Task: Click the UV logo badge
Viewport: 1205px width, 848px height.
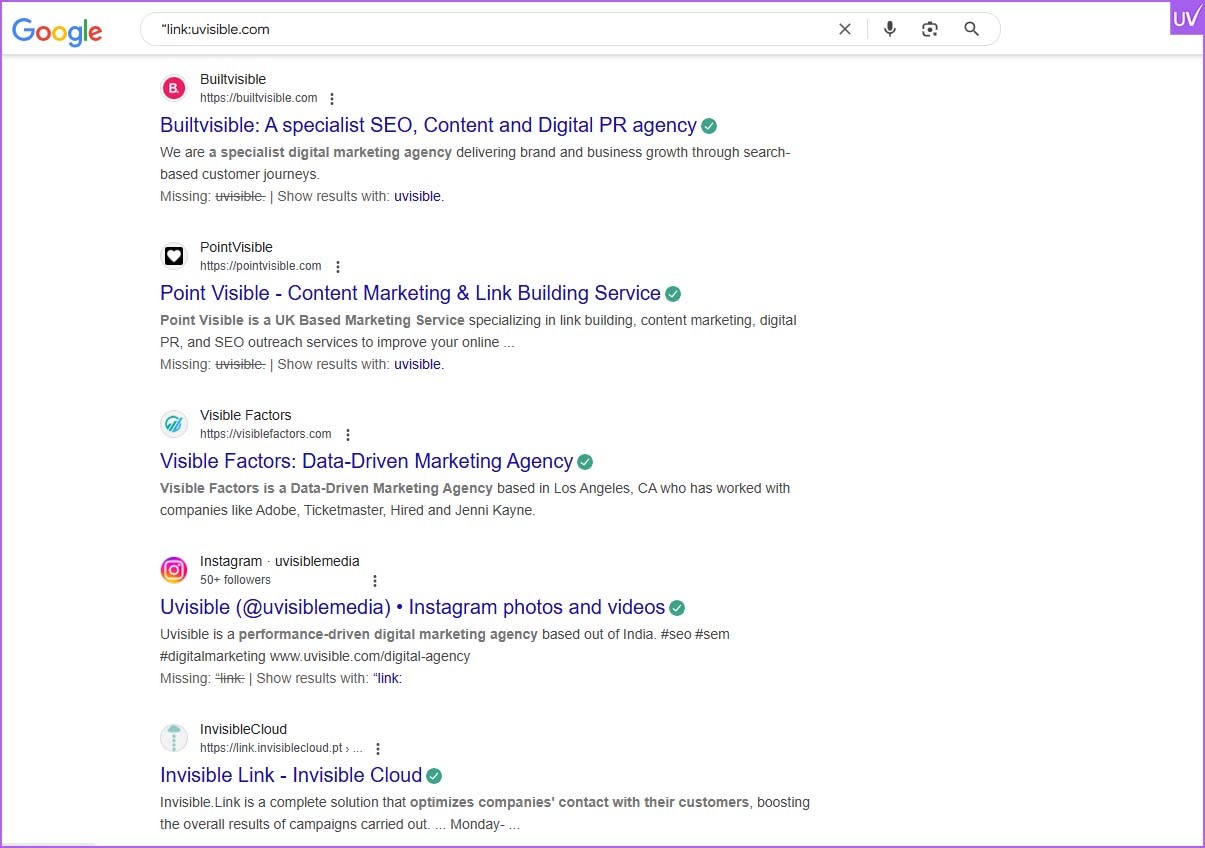Action: tap(1187, 18)
